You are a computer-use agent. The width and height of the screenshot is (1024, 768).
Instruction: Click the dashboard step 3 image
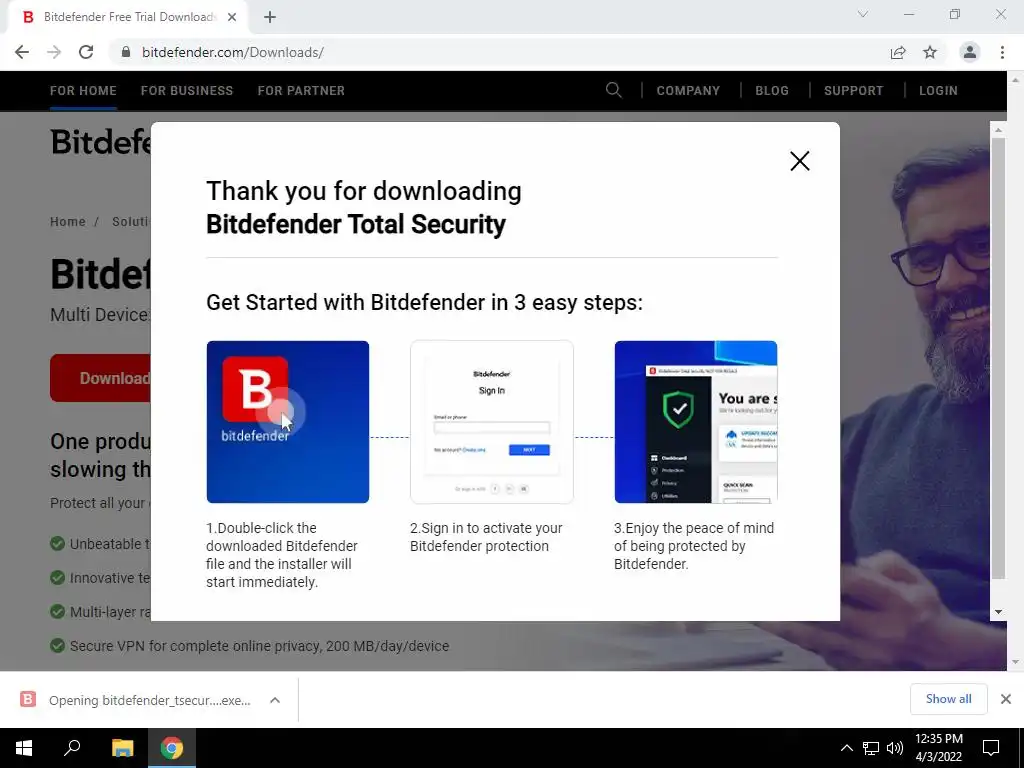(x=696, y=422)
